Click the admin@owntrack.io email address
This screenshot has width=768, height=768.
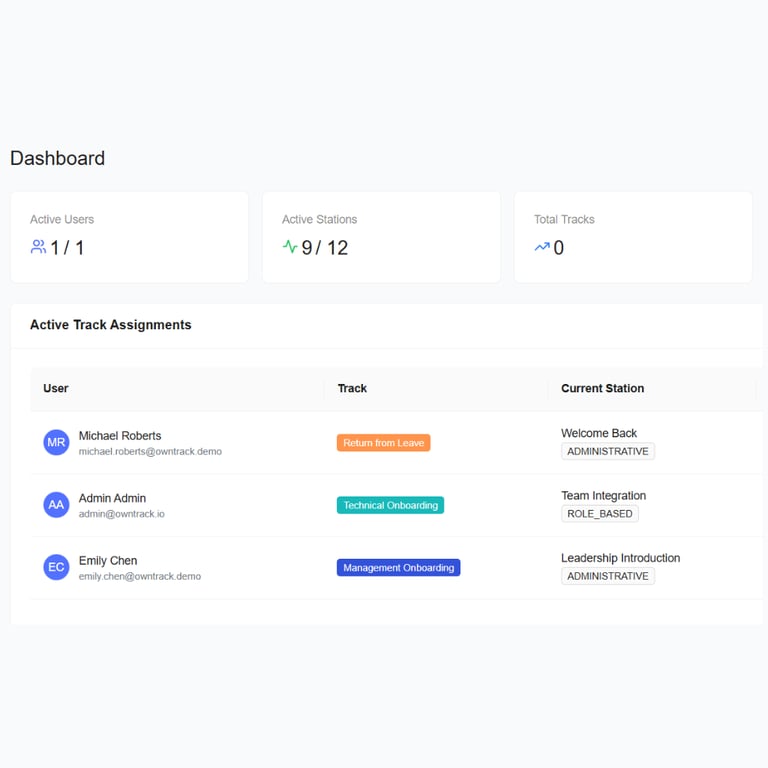[121, 514]
